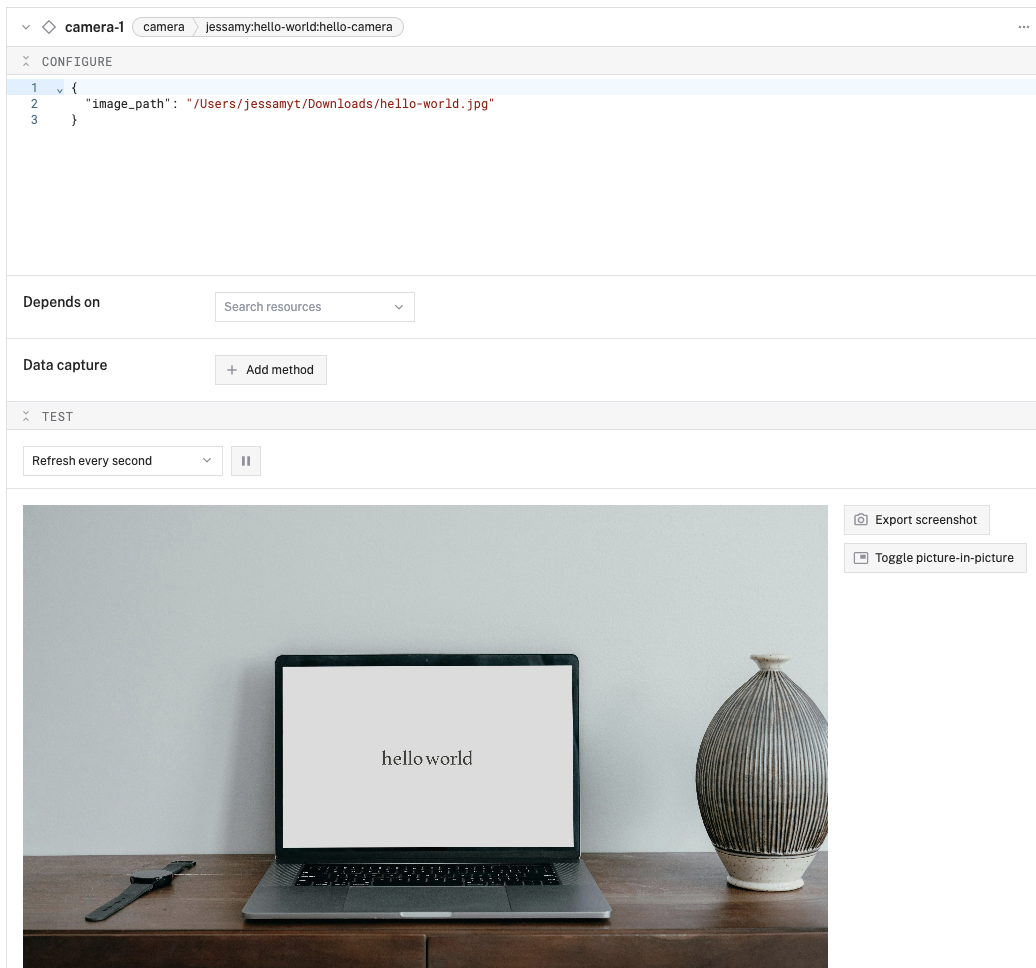Click the image_path value in JSON editor
Image resolution: width=1036 pixels, height=968 pixels.
340,104
